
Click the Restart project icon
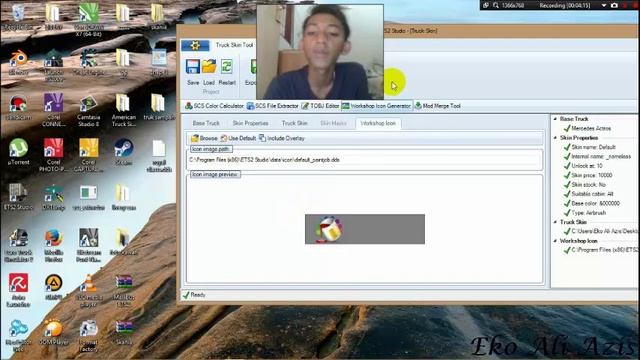(x=227, y=71)
